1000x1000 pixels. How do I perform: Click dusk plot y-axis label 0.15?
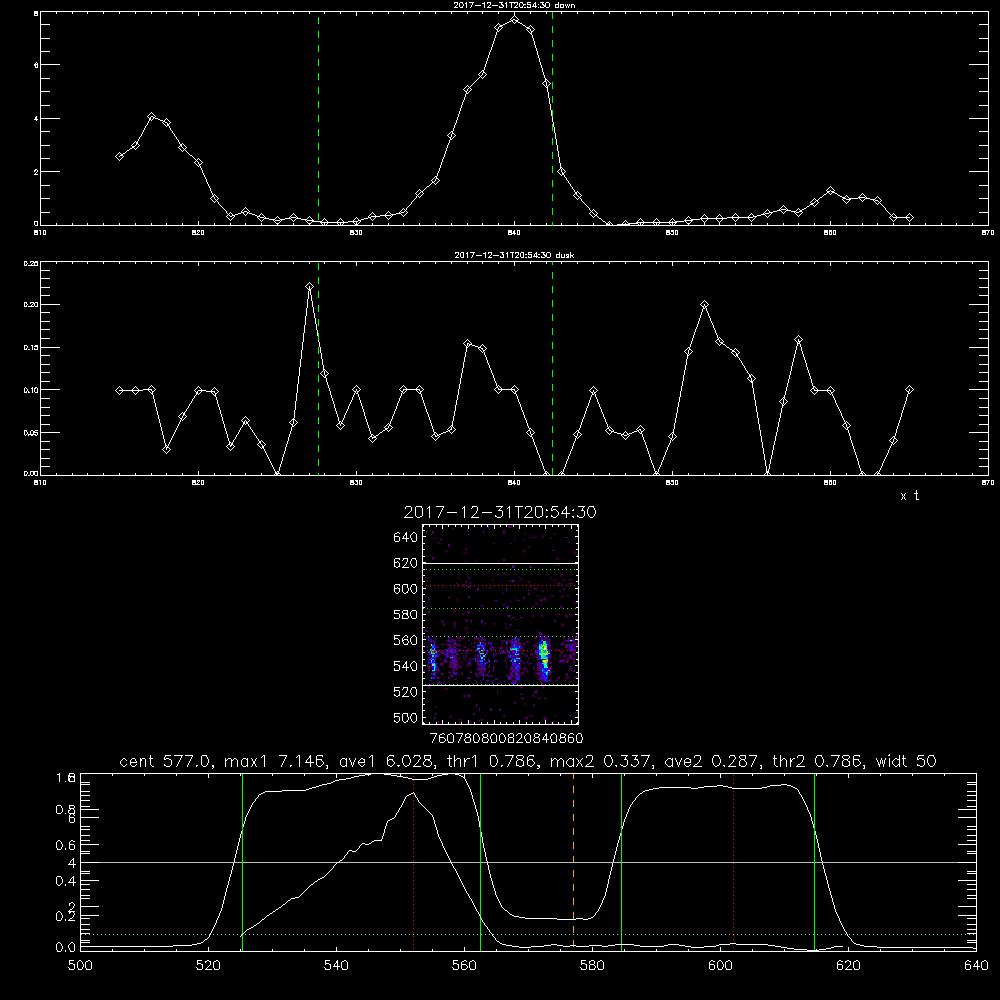click(x=31, y=348)
